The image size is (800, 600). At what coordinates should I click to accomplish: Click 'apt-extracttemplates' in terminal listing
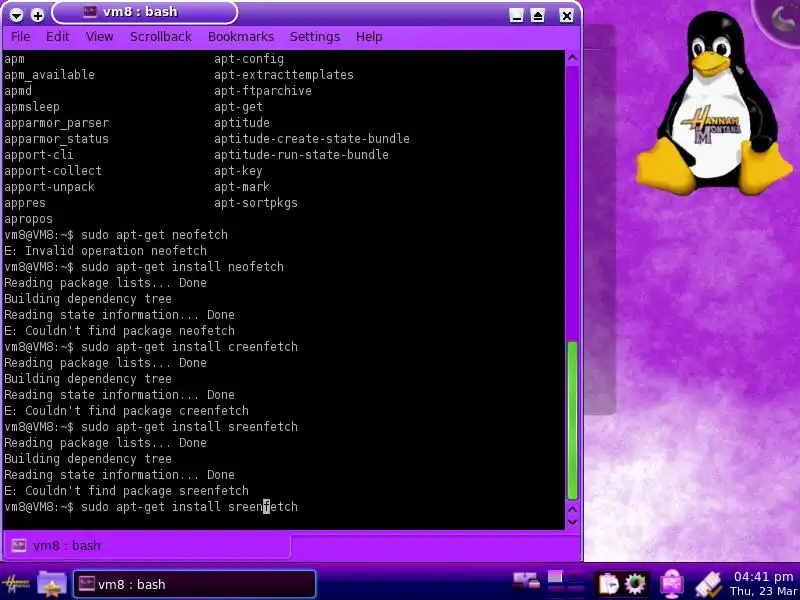(x=284, y=74)
